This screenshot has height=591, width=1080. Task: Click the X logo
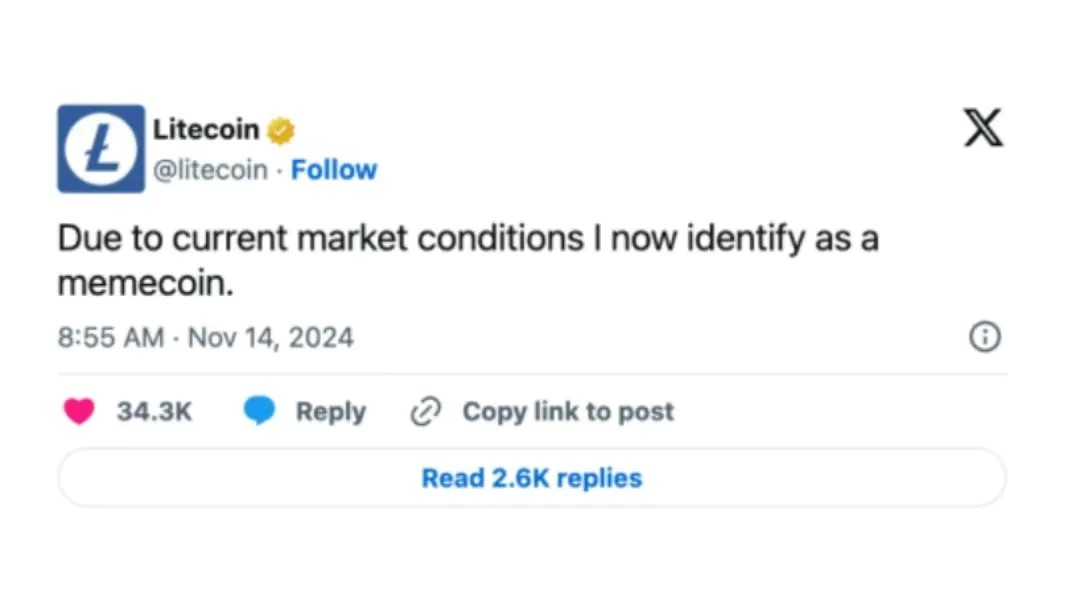983,129
